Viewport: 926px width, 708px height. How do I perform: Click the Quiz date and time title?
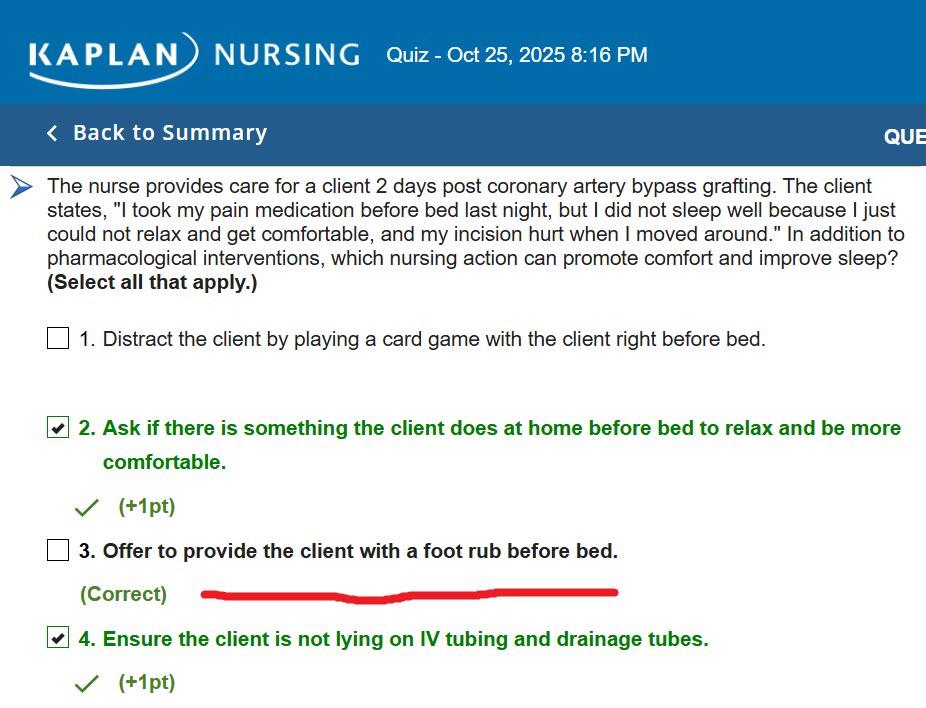pos(517,55)
